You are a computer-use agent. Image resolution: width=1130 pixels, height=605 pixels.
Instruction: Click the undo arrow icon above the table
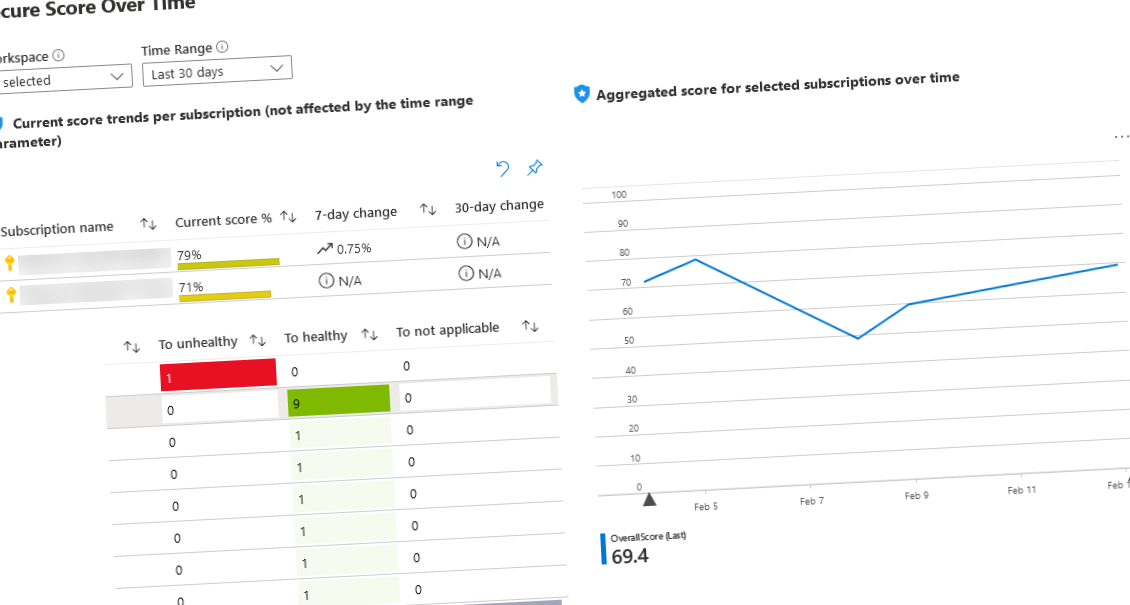click(503, 168)
